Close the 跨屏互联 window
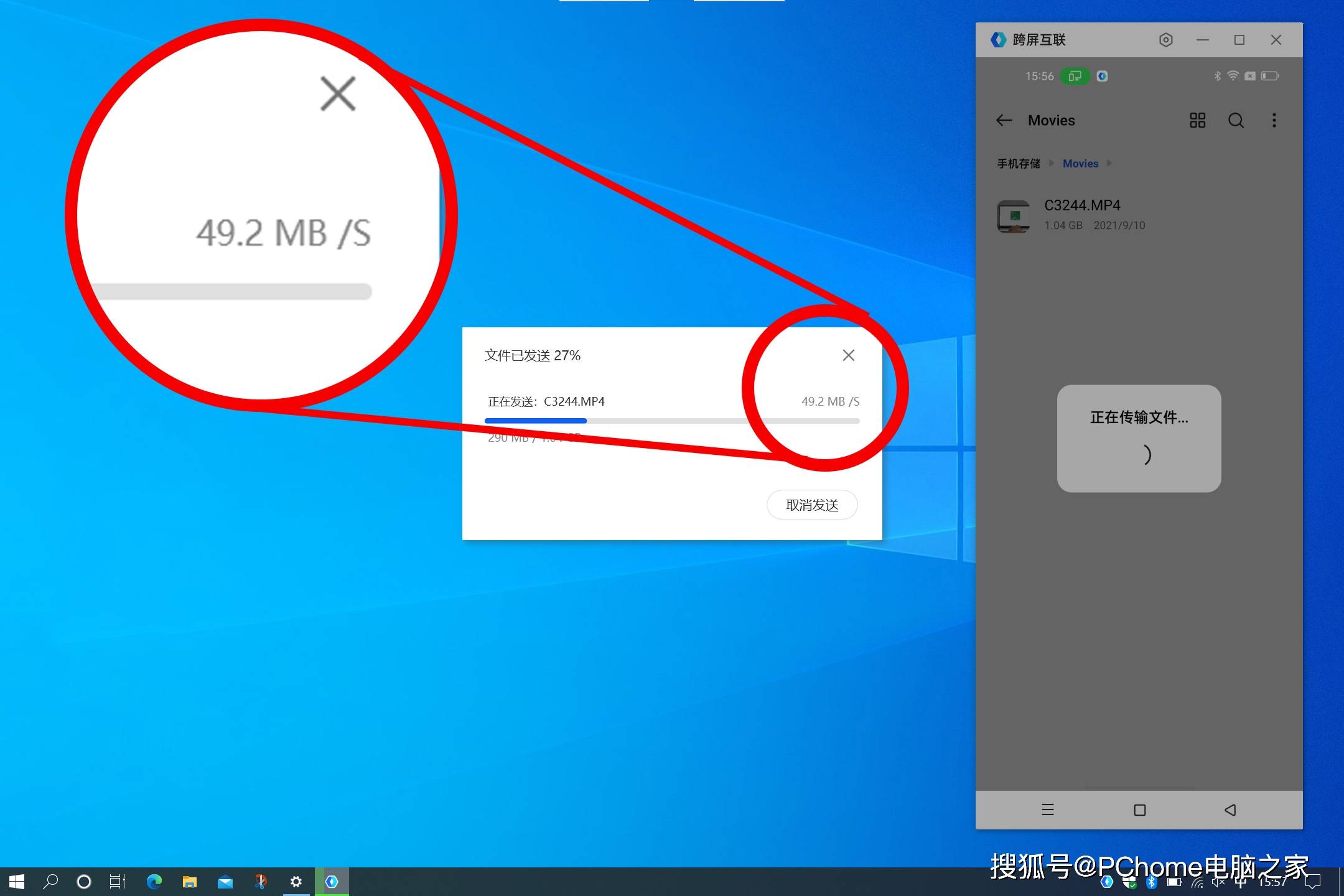The image size is (1344, 896). (x=1276, y=40)
